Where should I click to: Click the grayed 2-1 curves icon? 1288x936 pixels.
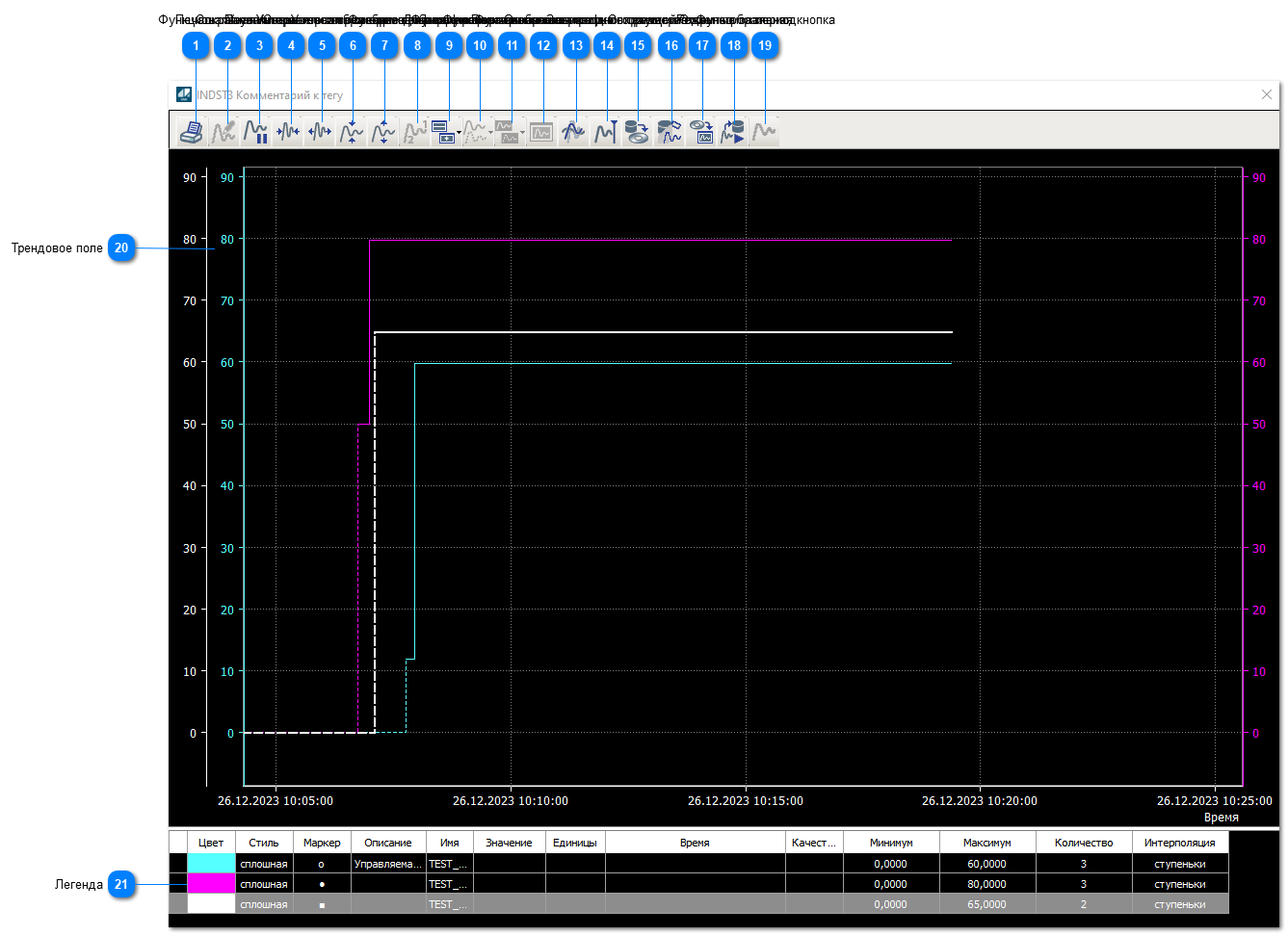[x=415, y=131]
